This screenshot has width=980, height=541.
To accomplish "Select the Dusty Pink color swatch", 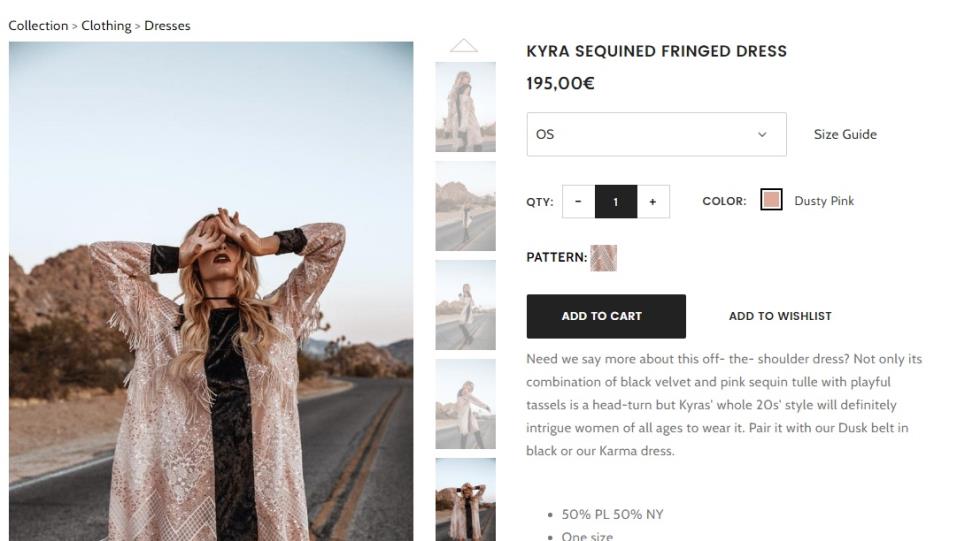I will (771, 201).
